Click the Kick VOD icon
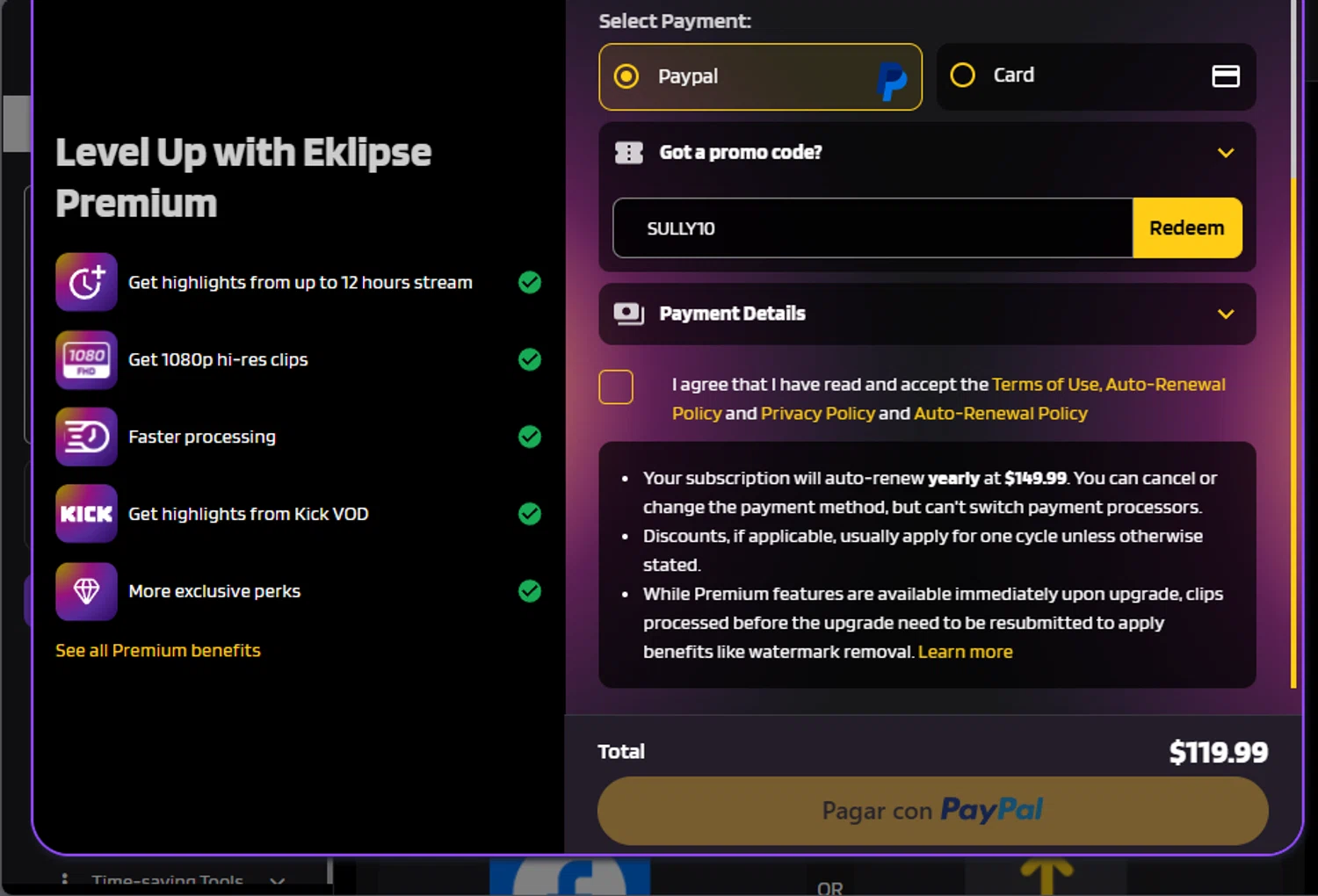Screen dimensions: 1318x896 click(86, 514)
